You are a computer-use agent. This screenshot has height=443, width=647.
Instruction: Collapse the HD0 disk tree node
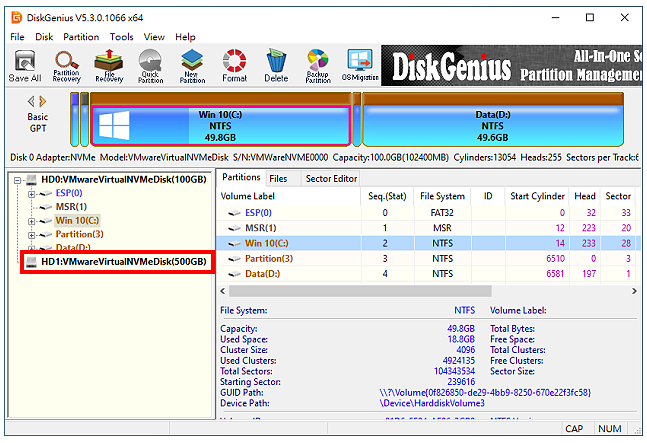17,180
